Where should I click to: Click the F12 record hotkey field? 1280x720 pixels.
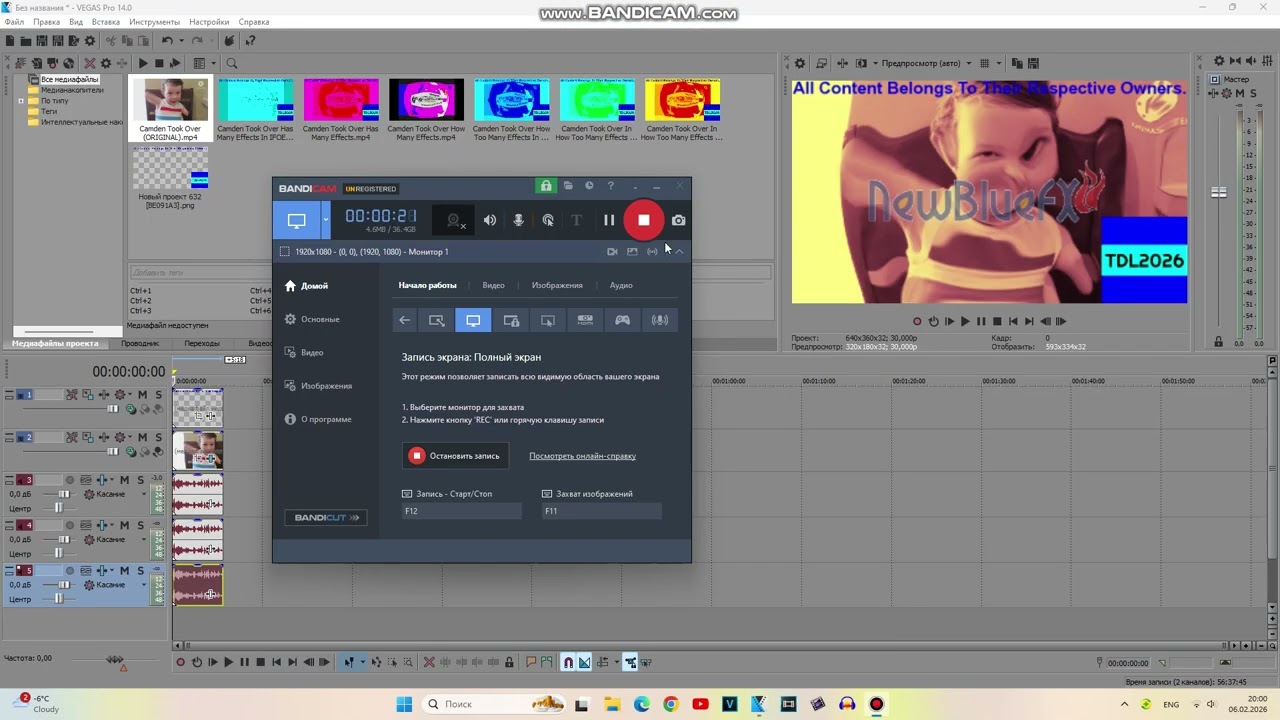pos(462,511)
